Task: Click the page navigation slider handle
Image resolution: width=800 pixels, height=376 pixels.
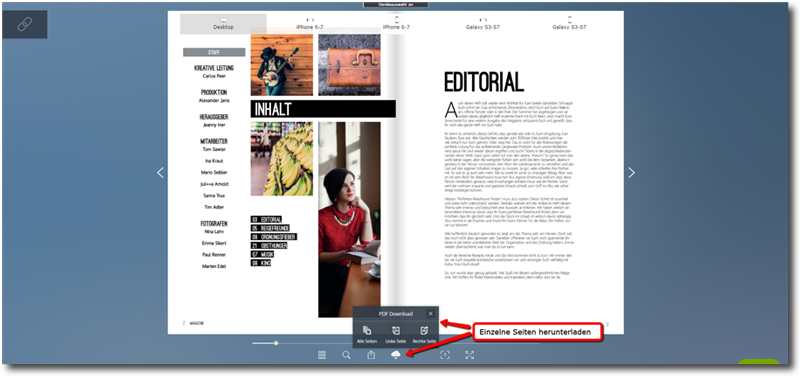Action: click(x=276, y=343)
